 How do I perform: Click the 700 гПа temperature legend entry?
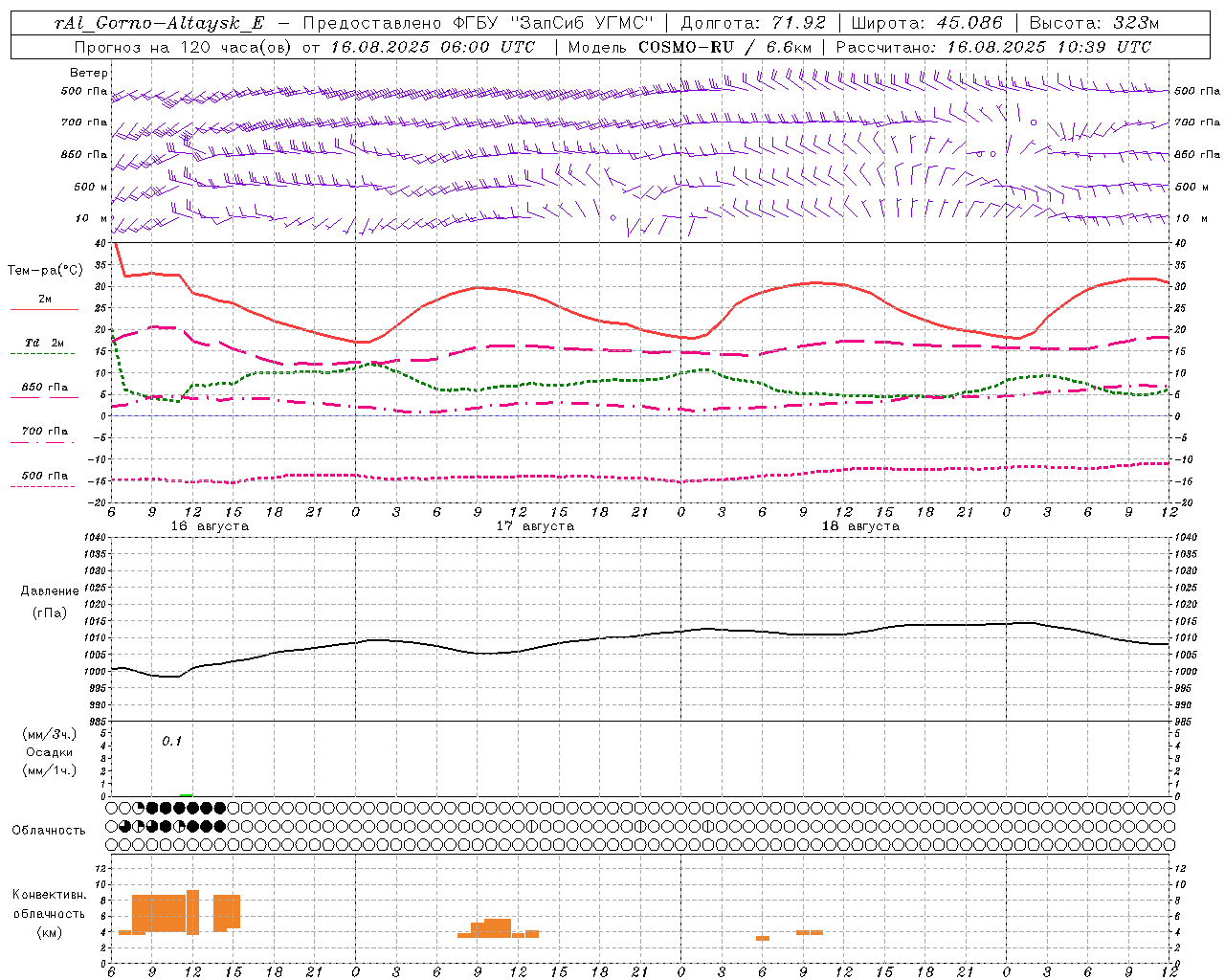tap(44, 431)
